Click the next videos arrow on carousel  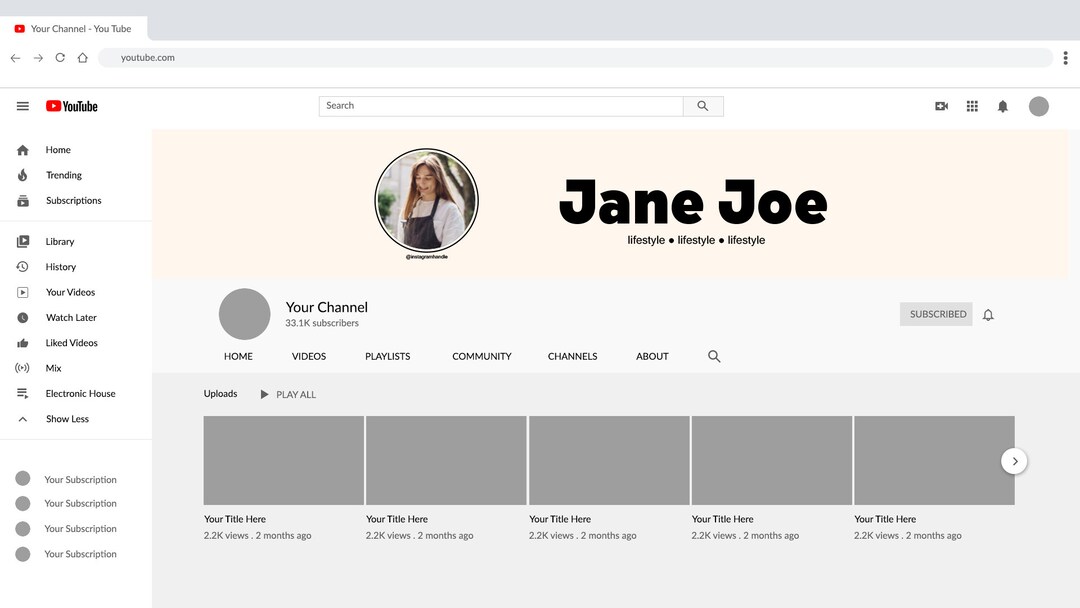pos(1014,460)
